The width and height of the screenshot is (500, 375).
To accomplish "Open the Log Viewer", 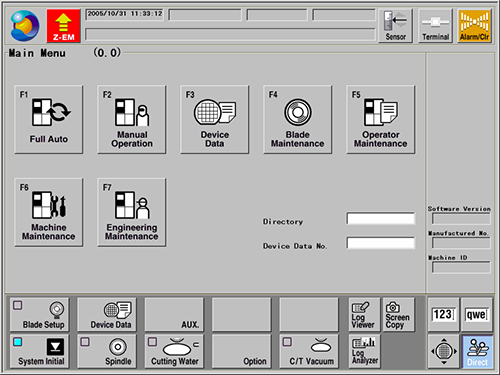I will point(364,315).
